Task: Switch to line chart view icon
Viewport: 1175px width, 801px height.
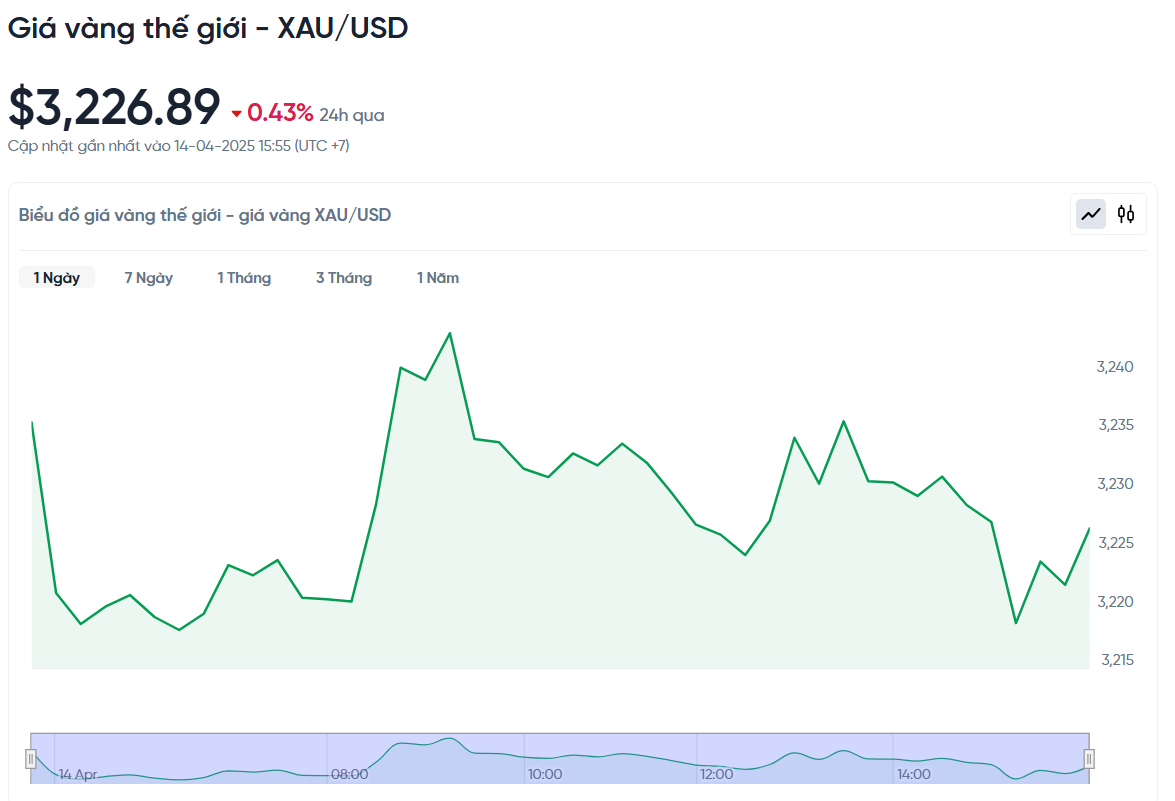Action: (1091, 214)
